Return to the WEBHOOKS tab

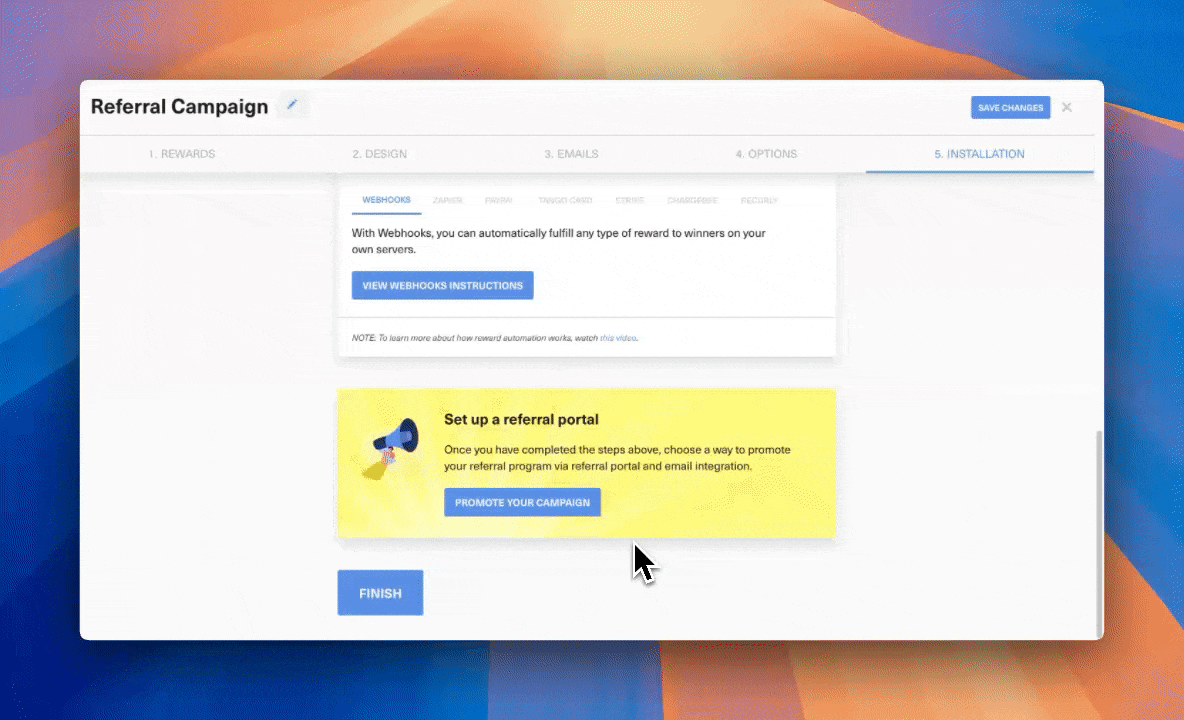[385, 200]
